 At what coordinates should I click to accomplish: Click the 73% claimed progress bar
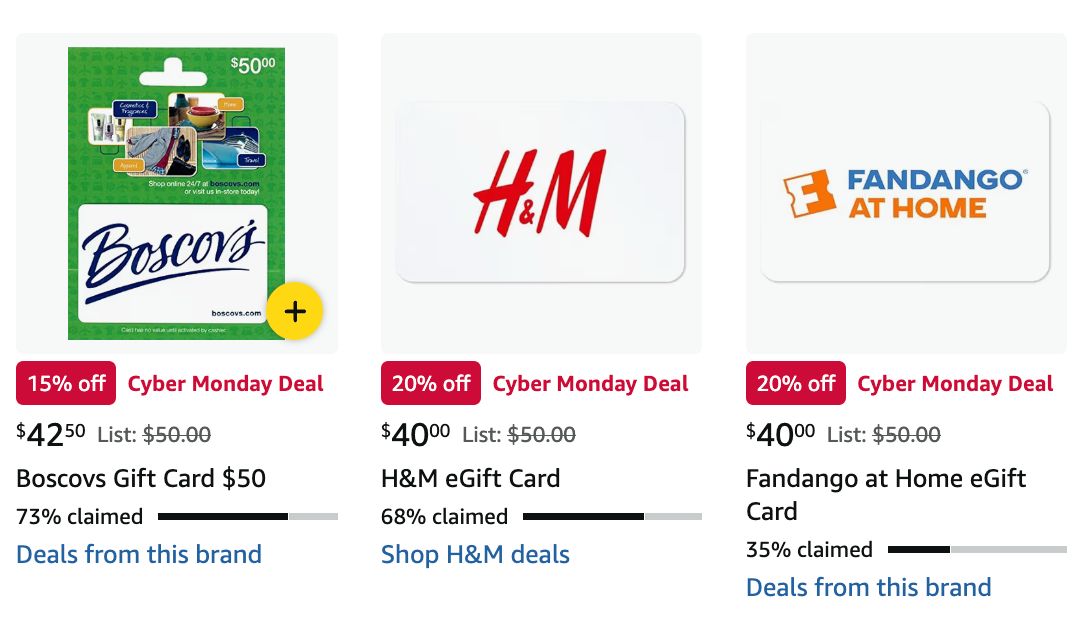tap(247, 517)
